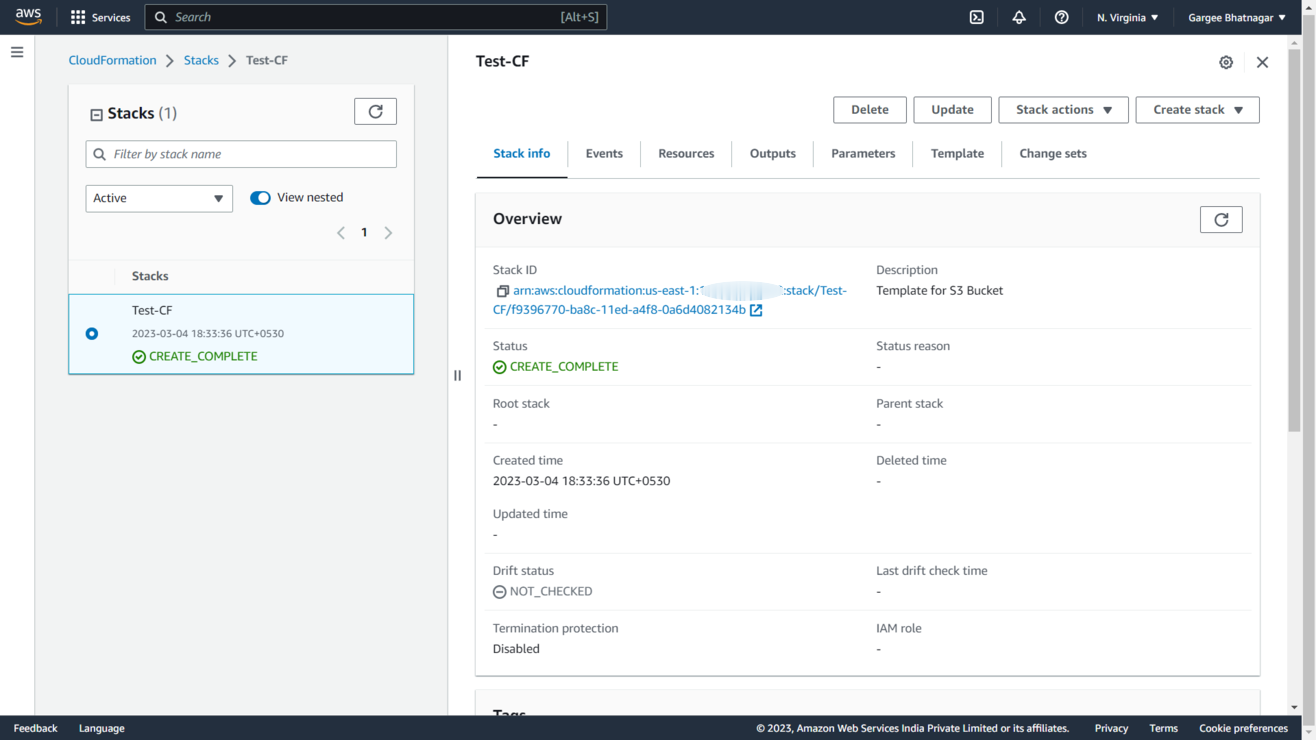Viewport: 1316px width, 740px height.
Task: Expand the Stack actions dropdown
Action: pyautogui.click(x=1063, y=110)
